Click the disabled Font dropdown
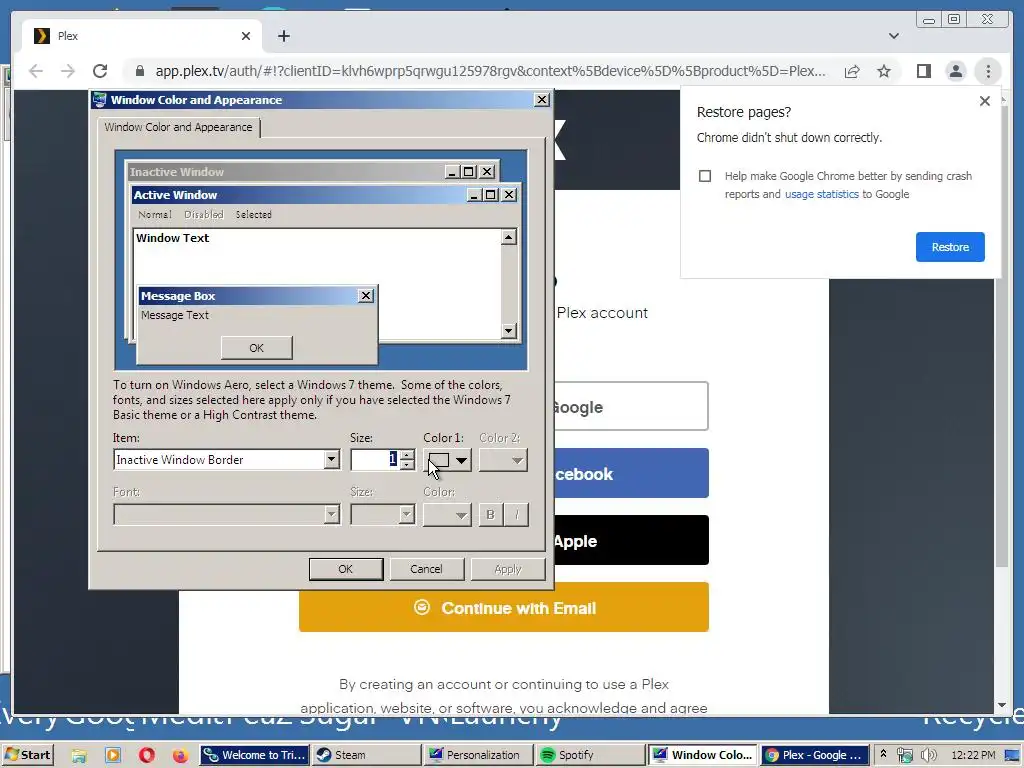1024x768 pixels. [x=227, y=514]
